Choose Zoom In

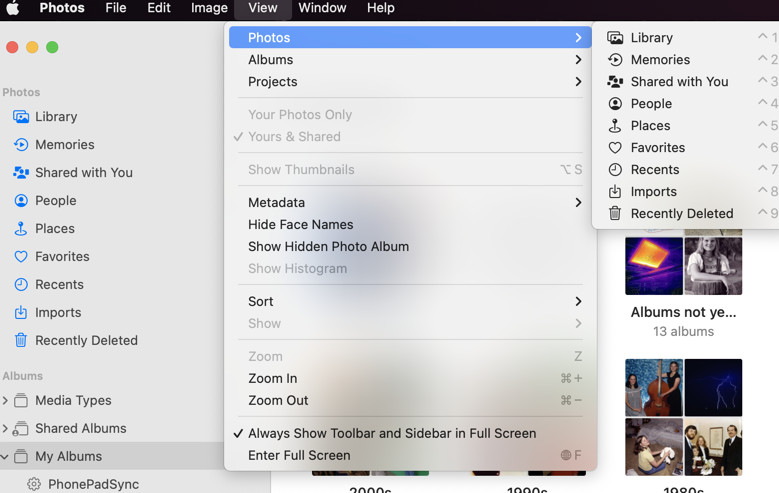(x=410, y=379)
